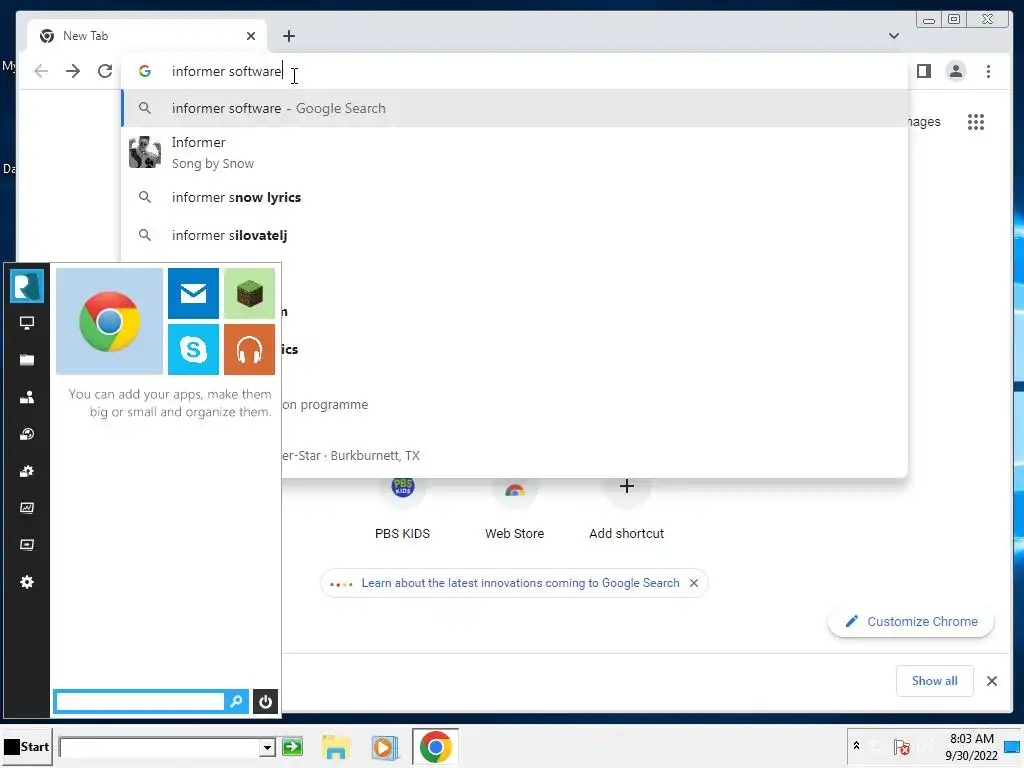Open the Chrome side panel icon
Viewport: 1024px width, 768px height.
point(923,71)
